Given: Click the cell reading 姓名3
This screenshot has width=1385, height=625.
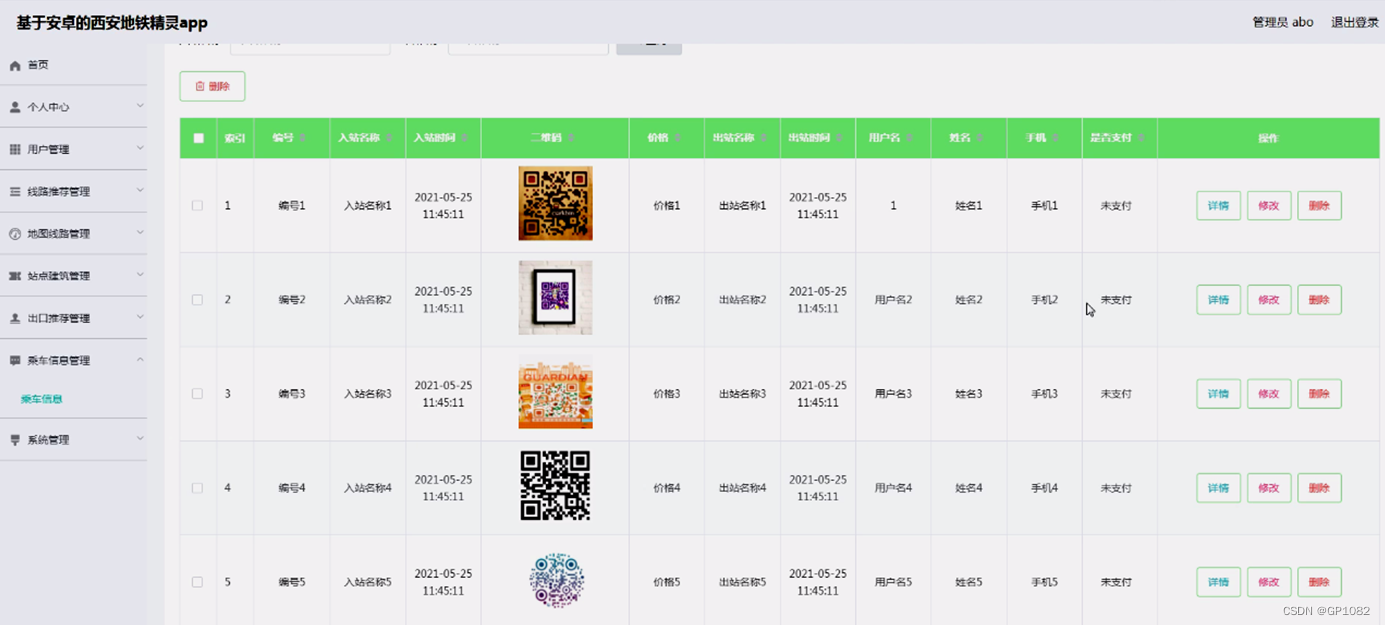Looking at the screenshot, I should [x=969, y=394].
